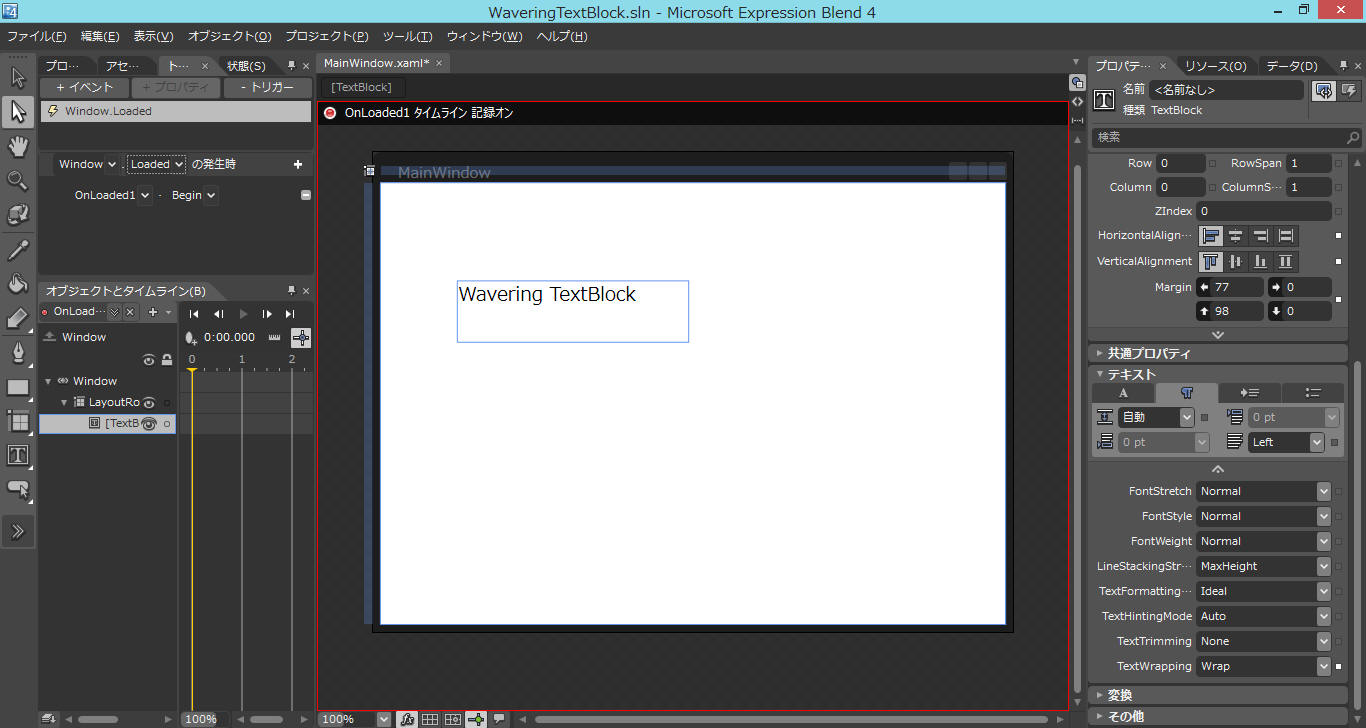This screenshot has height=728, width=1366.
Task: Choose the Pen tool in toolbar
Action: click(17, 352)
